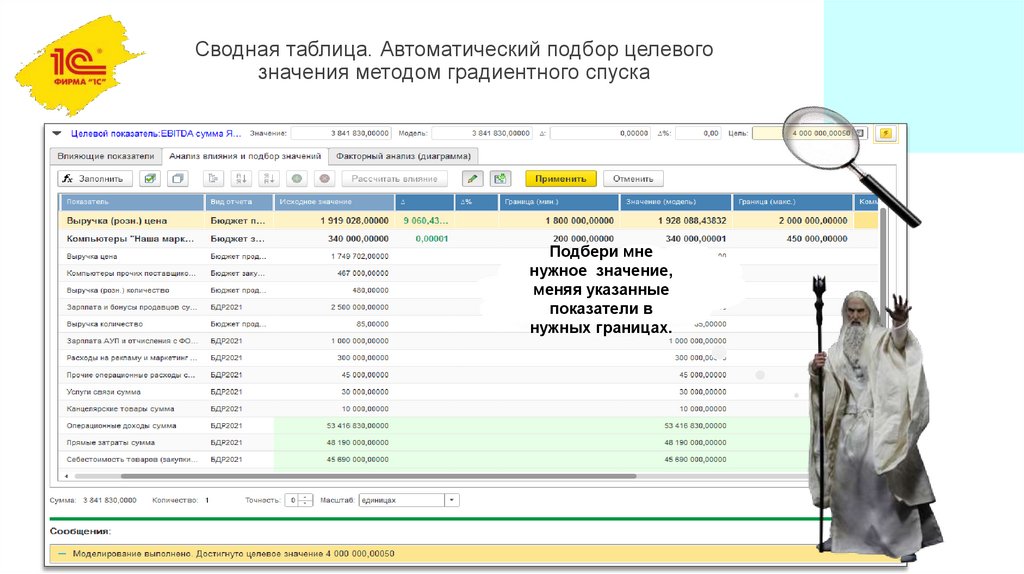Open Факторный анализ (диаграмма) tab

pyautogui.click(x=404, y=156)
